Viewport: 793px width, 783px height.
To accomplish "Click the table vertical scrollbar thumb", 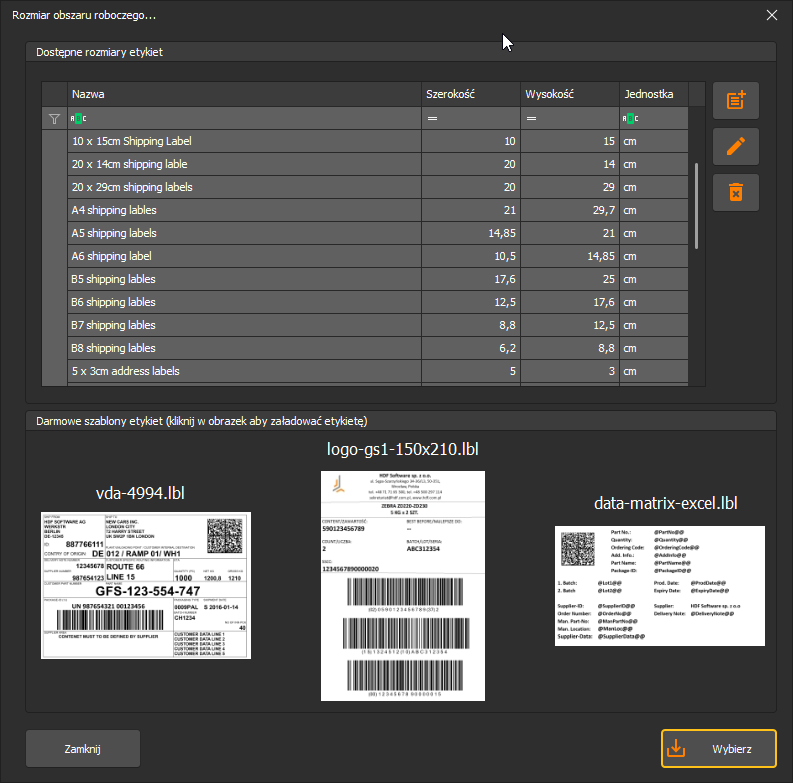I will pyautogui.click(x=696, y=205).
